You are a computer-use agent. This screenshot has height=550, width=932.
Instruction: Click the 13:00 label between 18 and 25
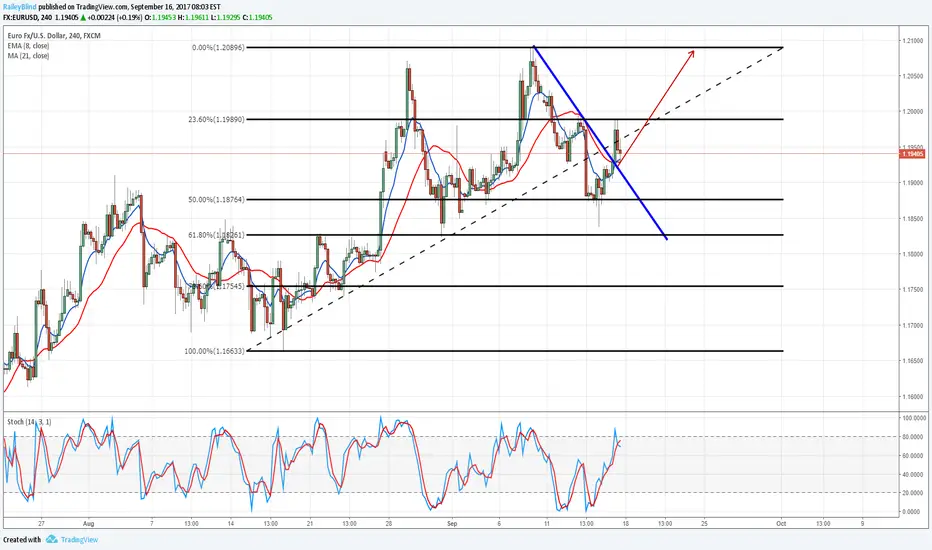pos(665,524)
